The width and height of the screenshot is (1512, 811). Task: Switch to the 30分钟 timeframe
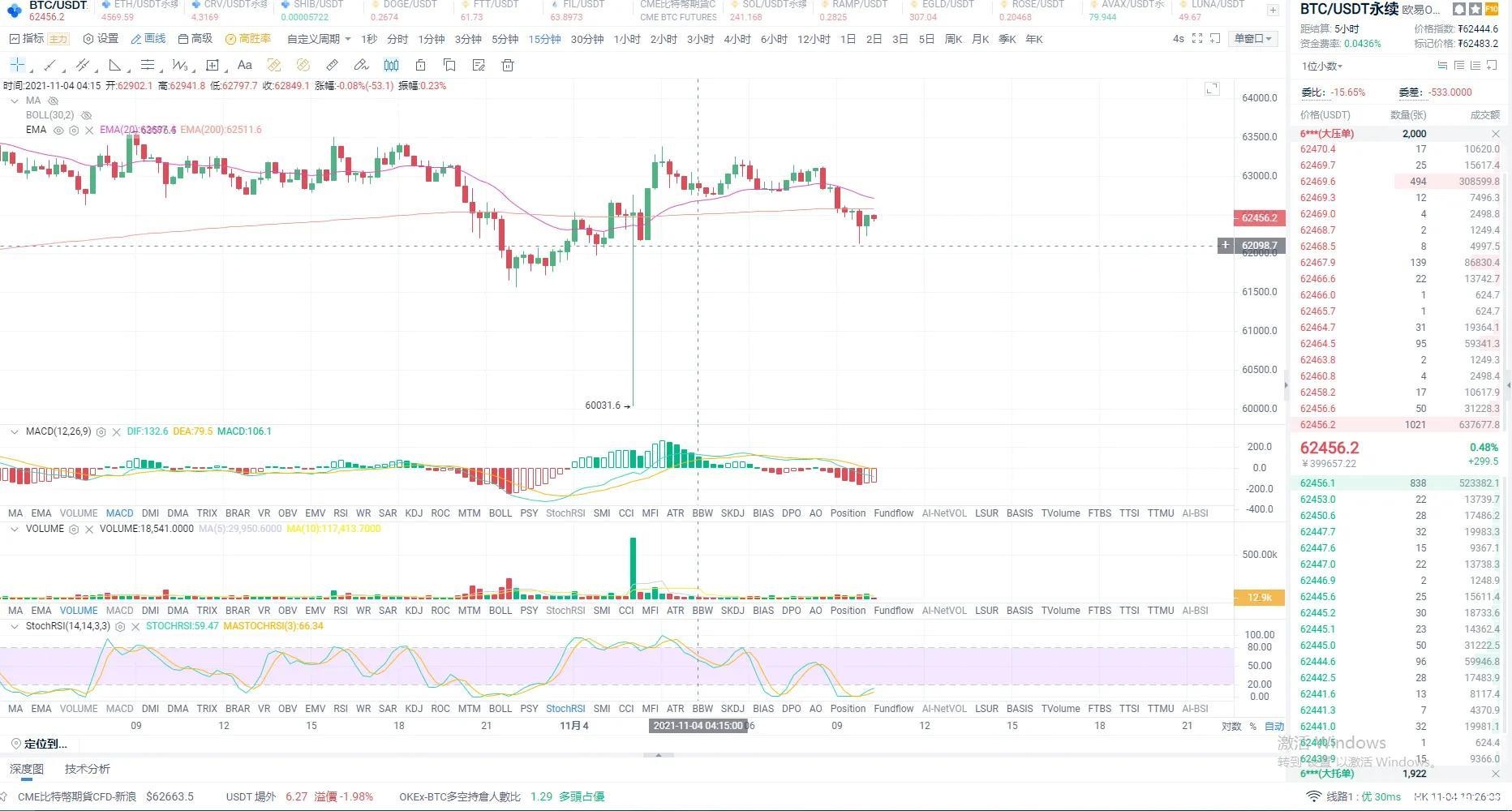click(x=586, y=39)
